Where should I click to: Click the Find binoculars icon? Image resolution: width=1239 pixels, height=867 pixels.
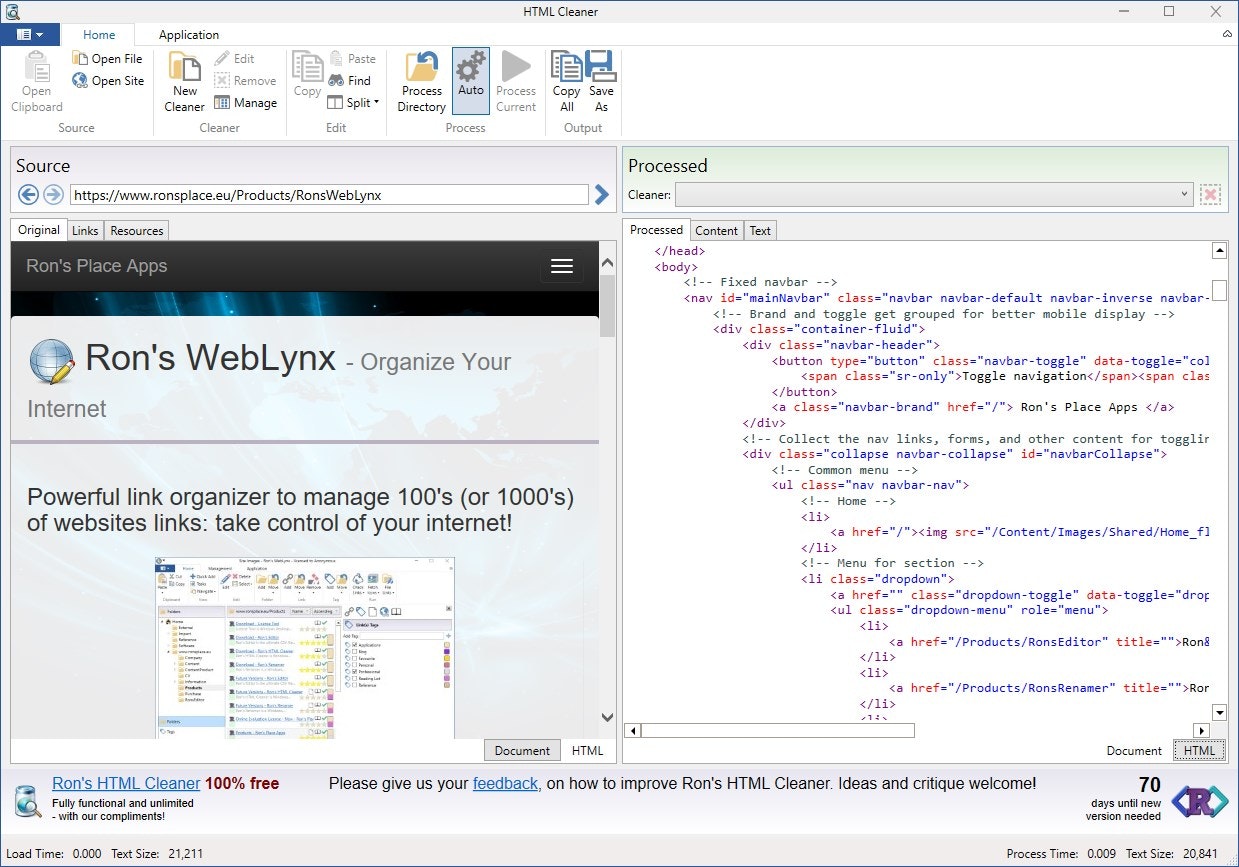pyautogui.click(x=338, y=81)
